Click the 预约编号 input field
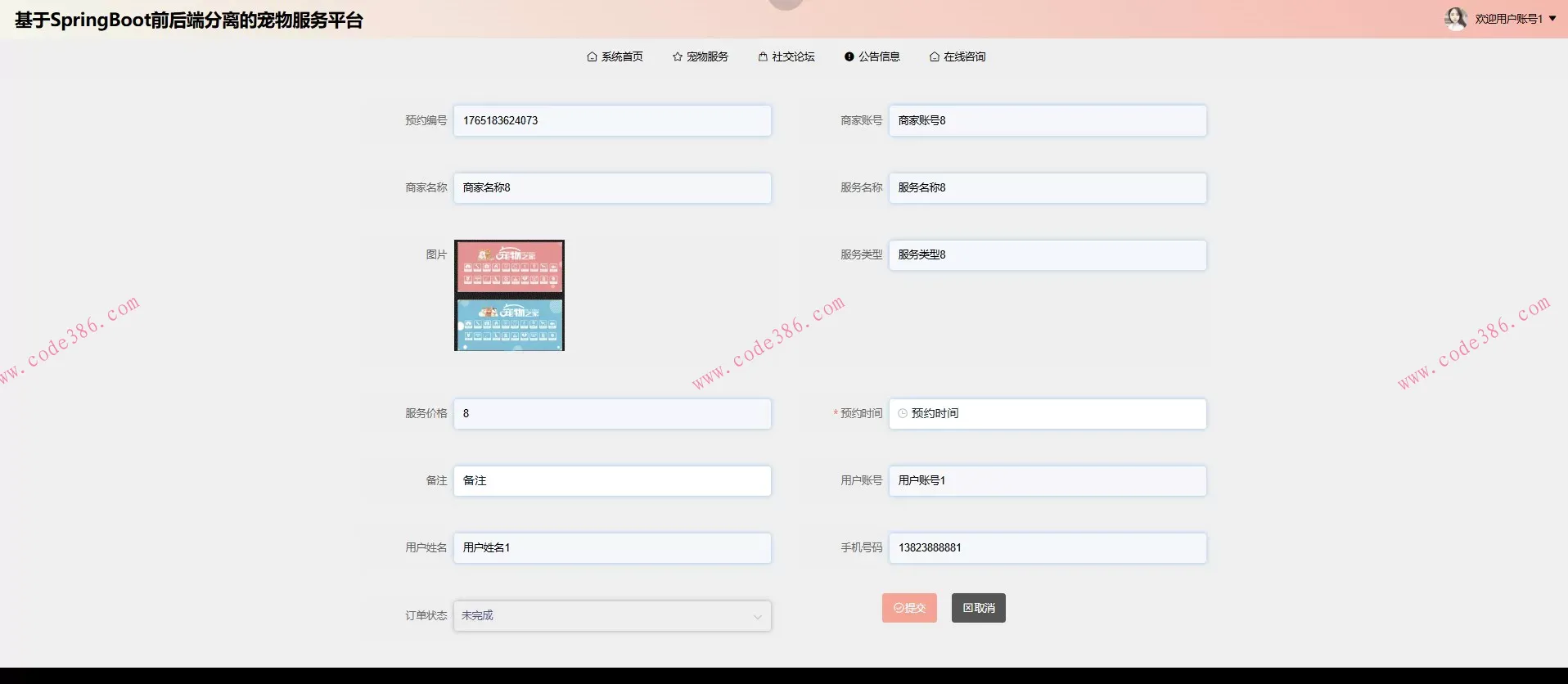This screenshot has height=684, width=1568. pos(612,120)
